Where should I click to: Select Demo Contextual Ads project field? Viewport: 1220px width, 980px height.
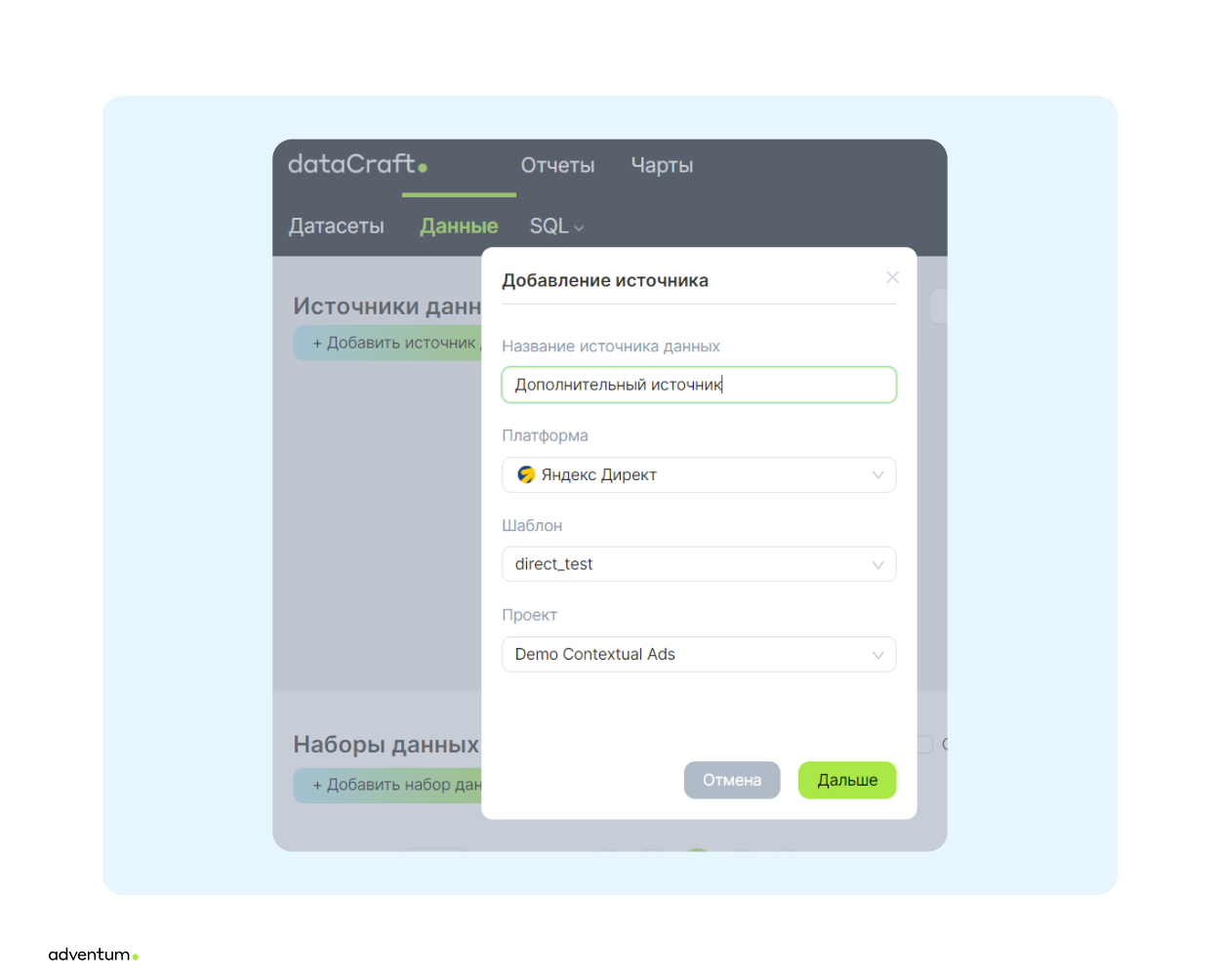pos(699,654)
